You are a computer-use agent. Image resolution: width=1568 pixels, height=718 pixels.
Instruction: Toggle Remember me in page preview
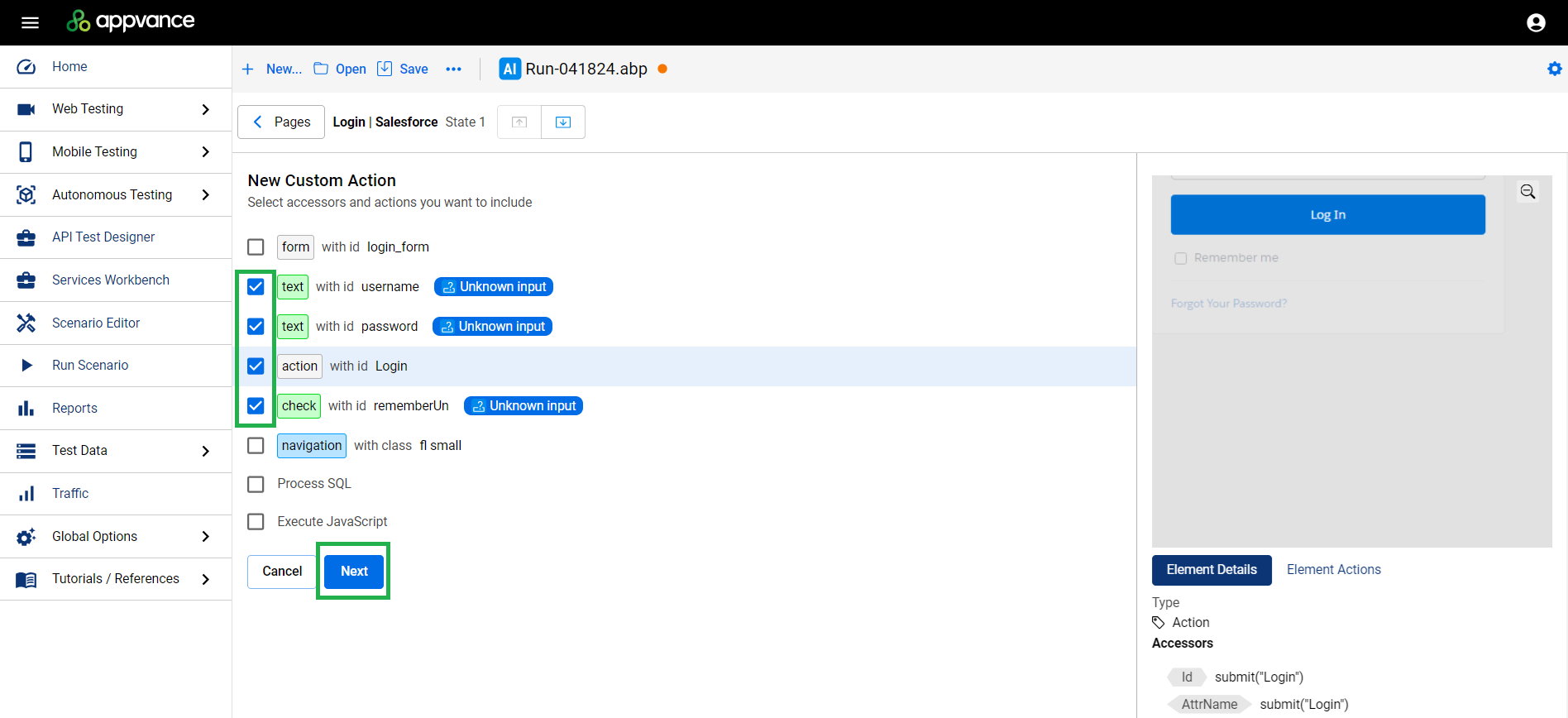click(x=1180, y=258)
